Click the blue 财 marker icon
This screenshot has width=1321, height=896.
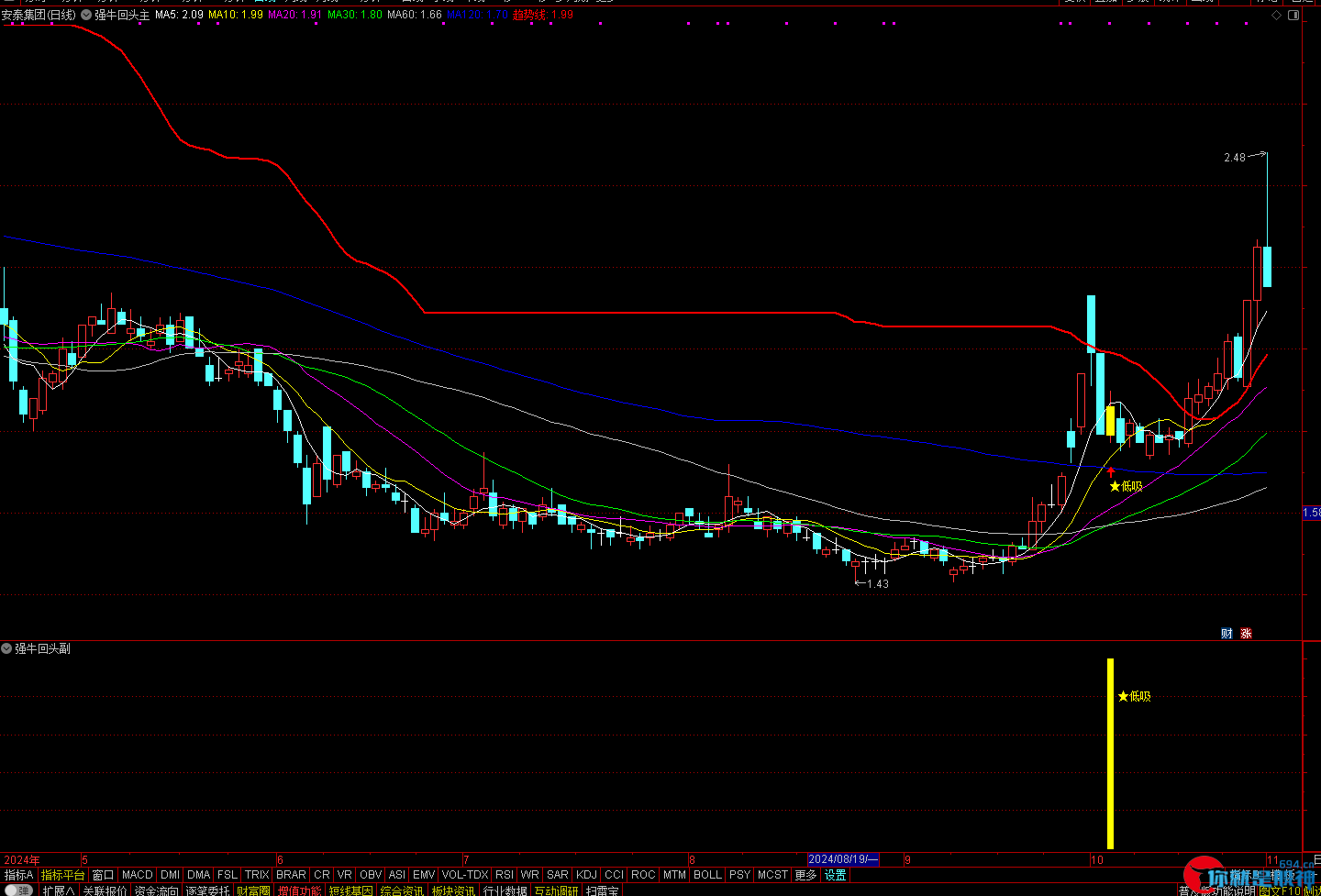[1227, 633]
